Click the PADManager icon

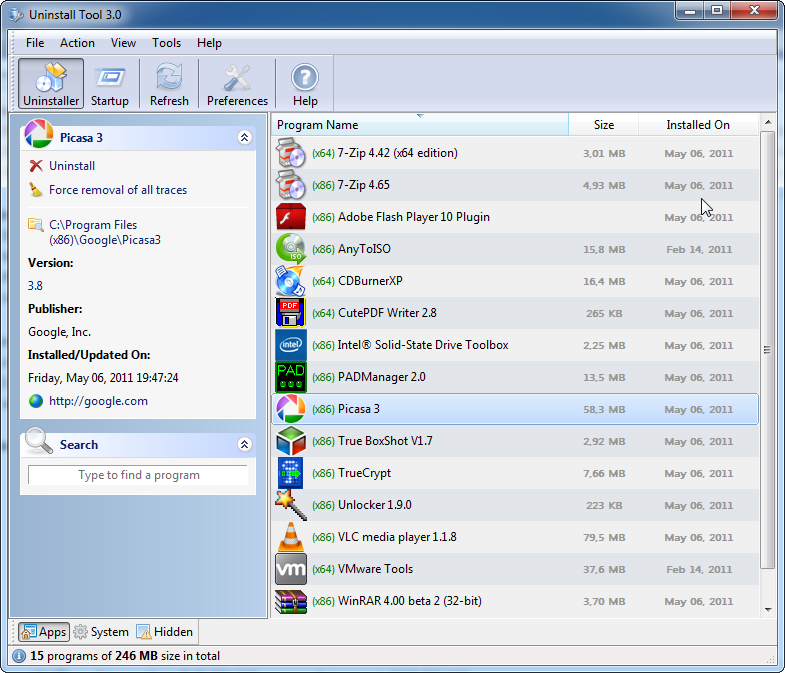[290, 377]
